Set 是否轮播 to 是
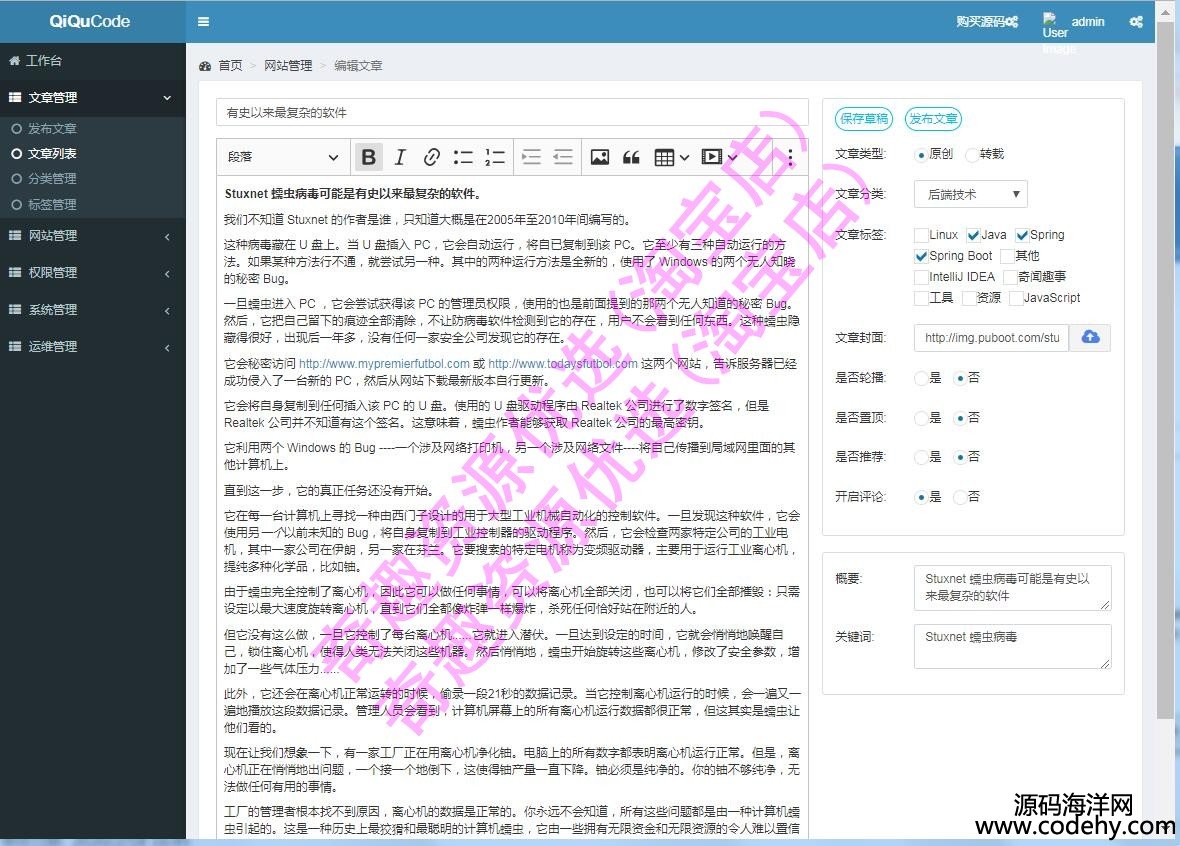Viewport: 1180px width, 846px height. click(x=921, y=378)
